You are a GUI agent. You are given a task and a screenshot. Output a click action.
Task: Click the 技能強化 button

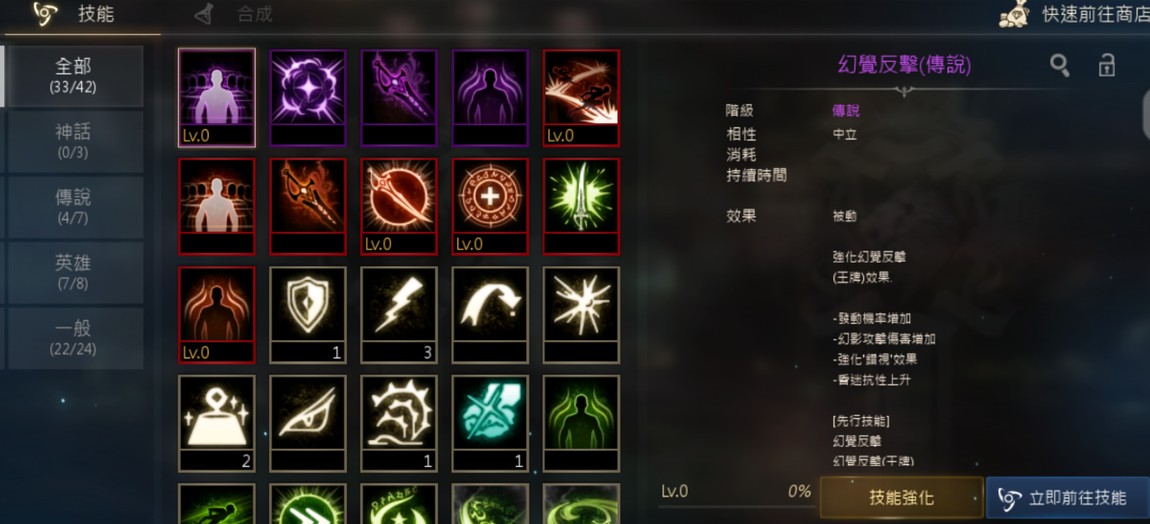901,498
